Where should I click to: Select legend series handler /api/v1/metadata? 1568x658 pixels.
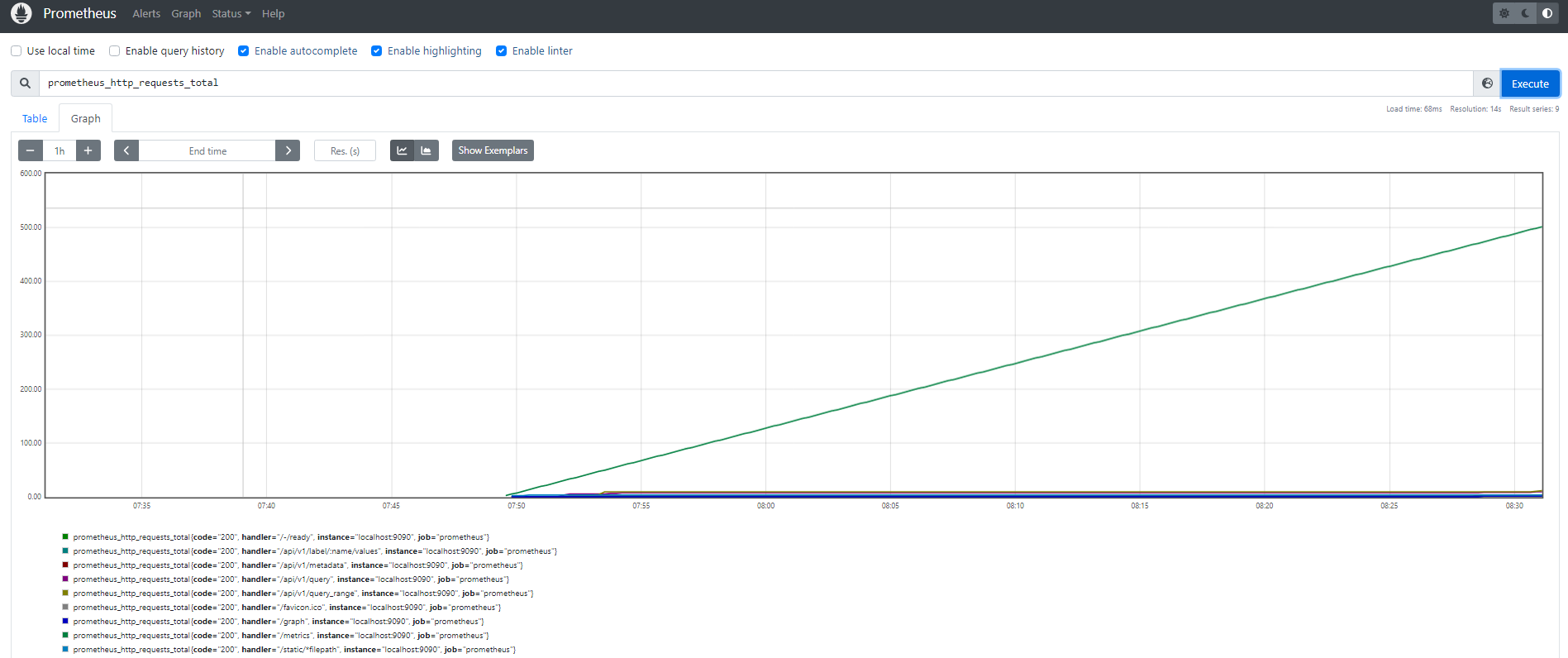click(298, 565)
